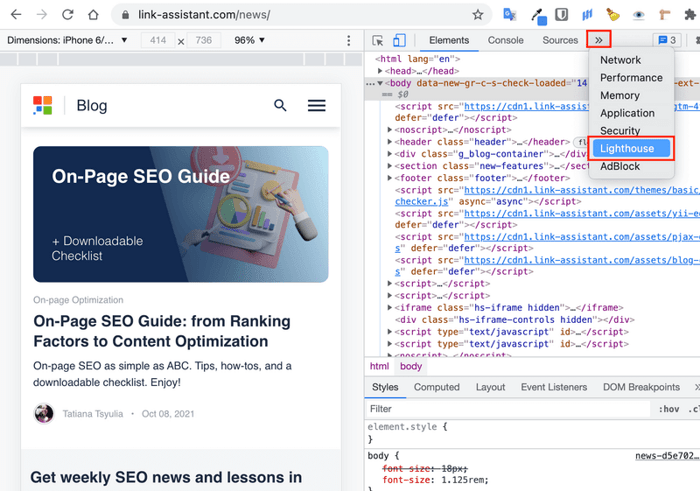Select Security from the overflow menu

(620, 131)
